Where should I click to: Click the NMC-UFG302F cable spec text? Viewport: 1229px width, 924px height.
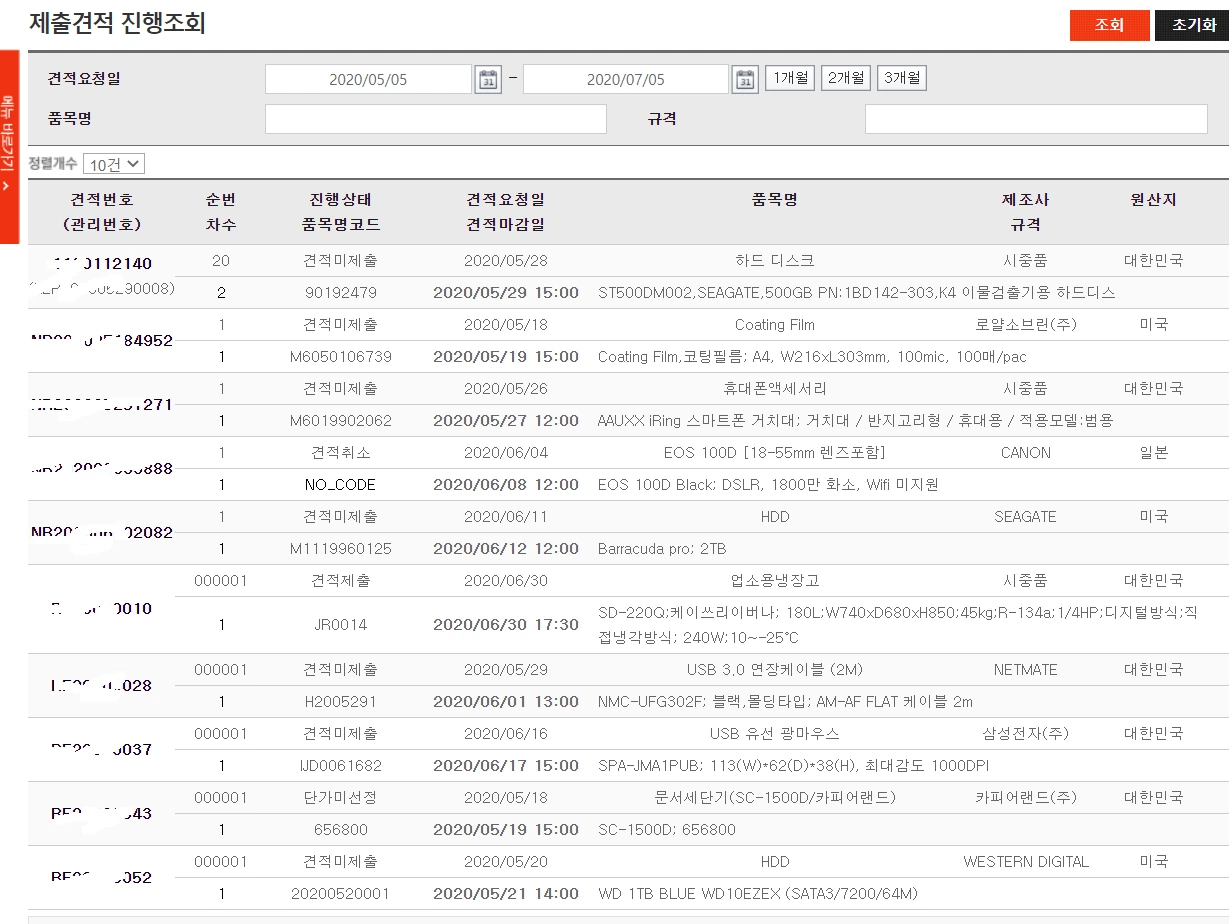pyautogui.click(x=785, y=702)
